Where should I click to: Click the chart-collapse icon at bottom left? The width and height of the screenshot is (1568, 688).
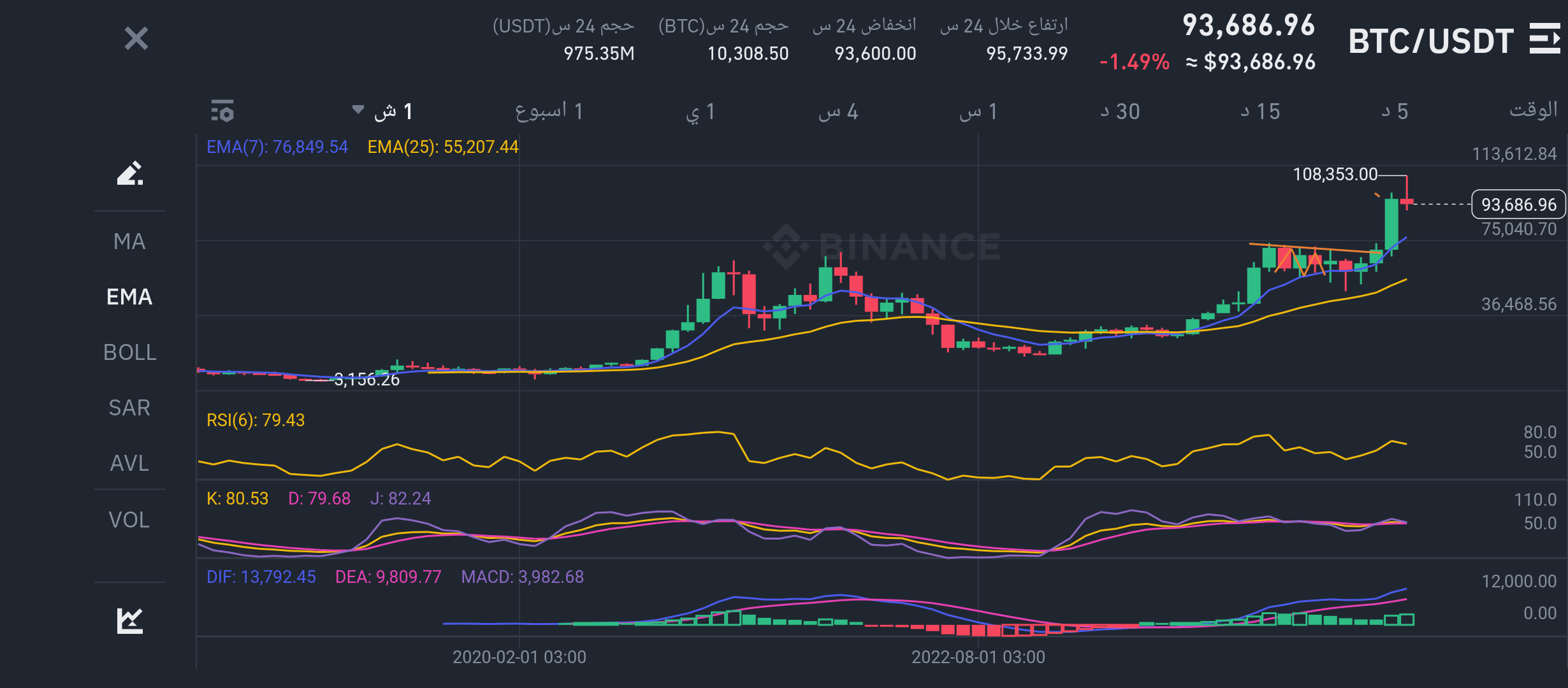coord(130,620)
